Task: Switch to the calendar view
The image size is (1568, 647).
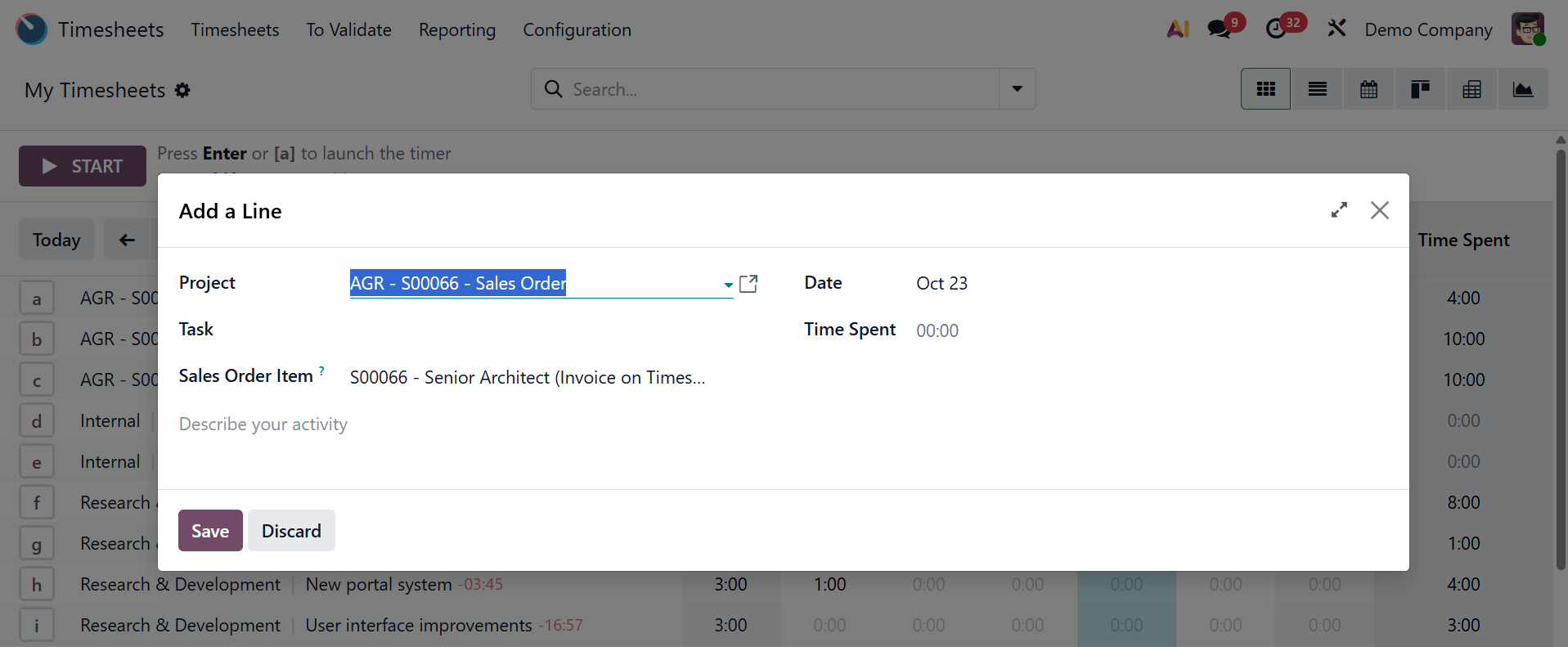Action: point(1368,89)
